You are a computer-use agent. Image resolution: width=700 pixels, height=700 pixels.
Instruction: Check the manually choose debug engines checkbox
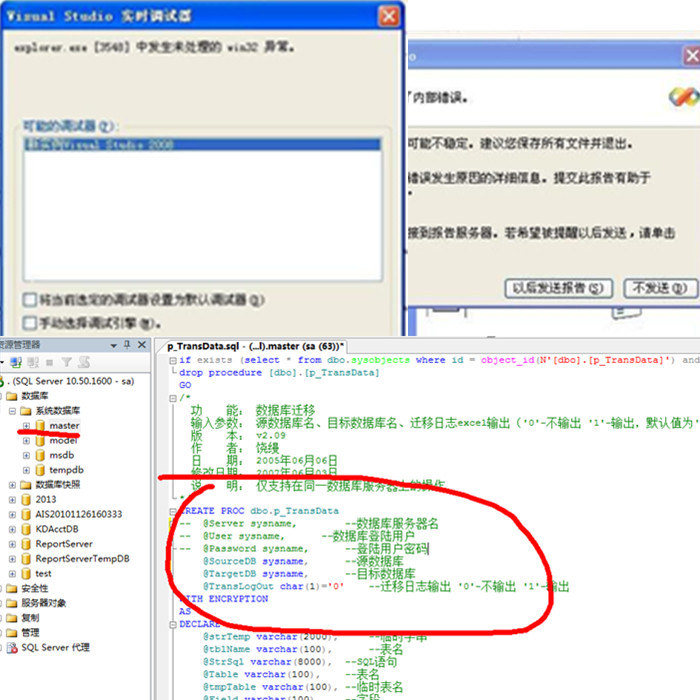pyautogui.click(x=30, y=323)
